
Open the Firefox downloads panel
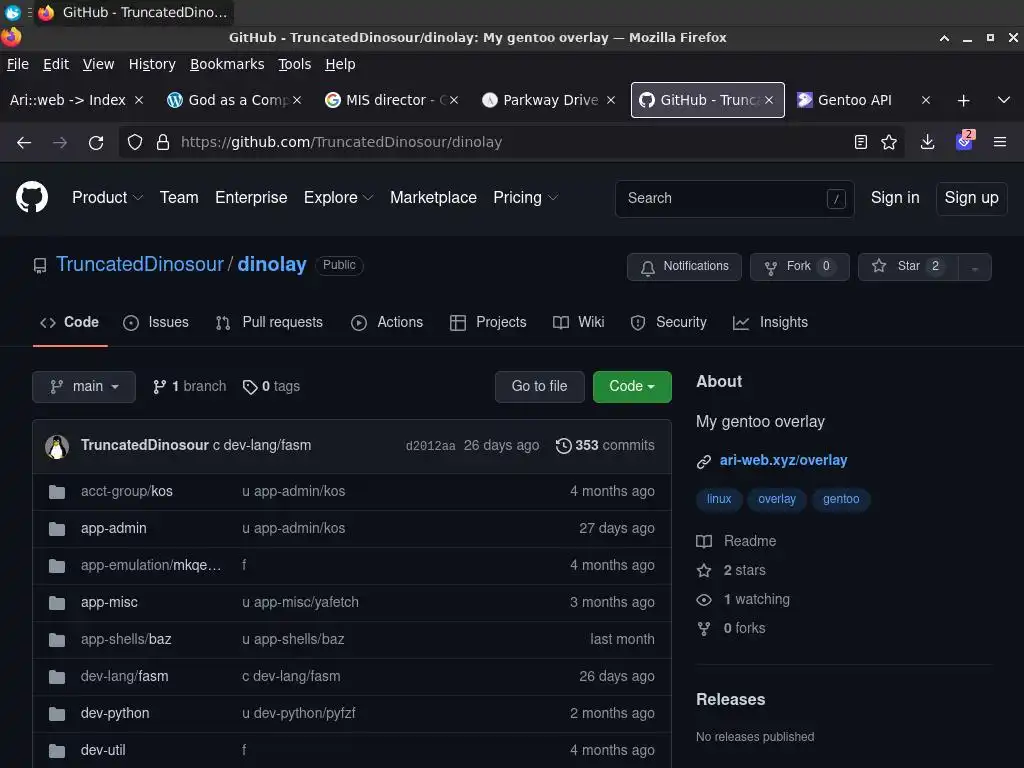[927, 142]
